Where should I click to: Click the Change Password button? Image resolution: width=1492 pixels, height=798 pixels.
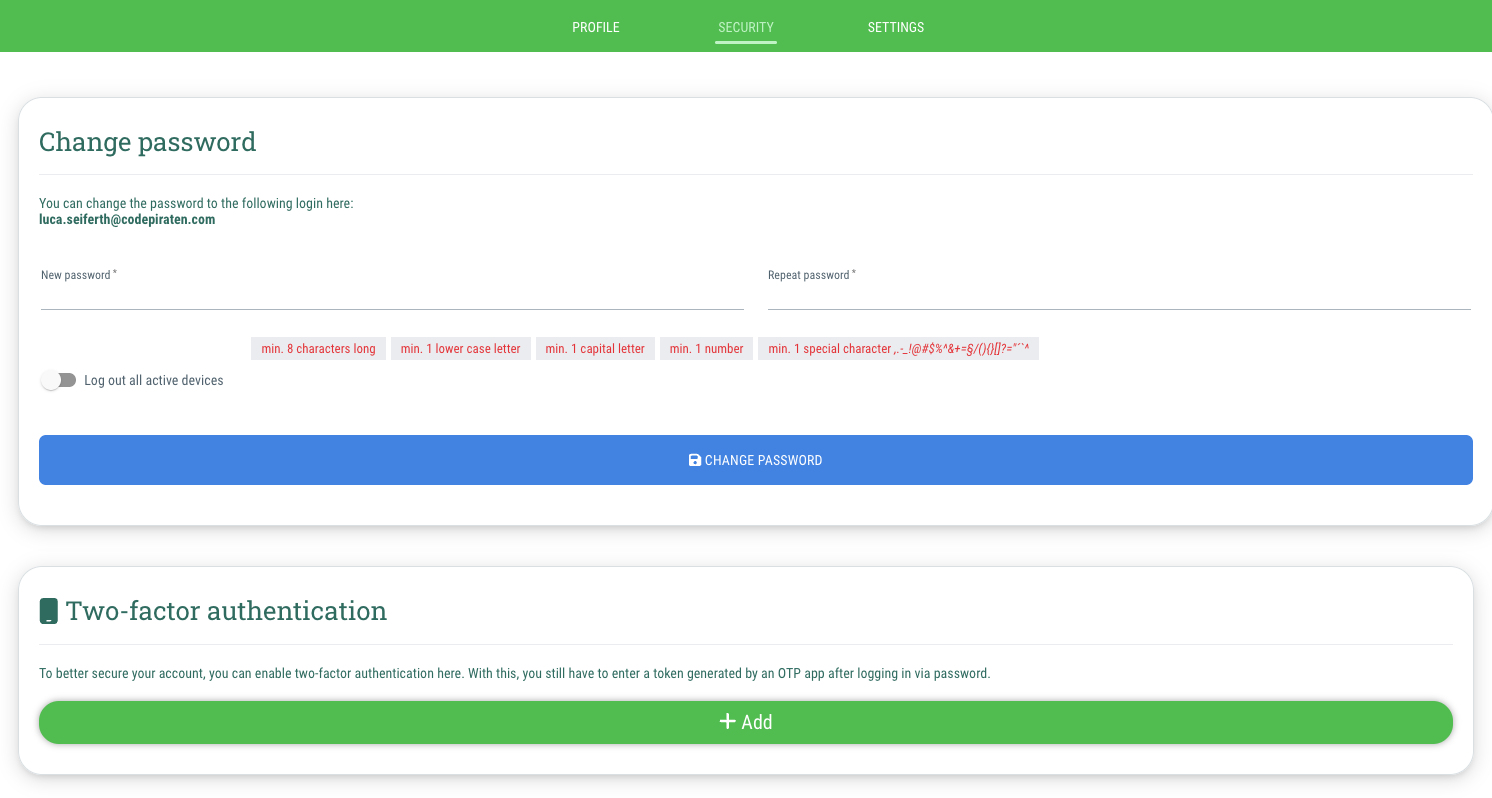756,460
